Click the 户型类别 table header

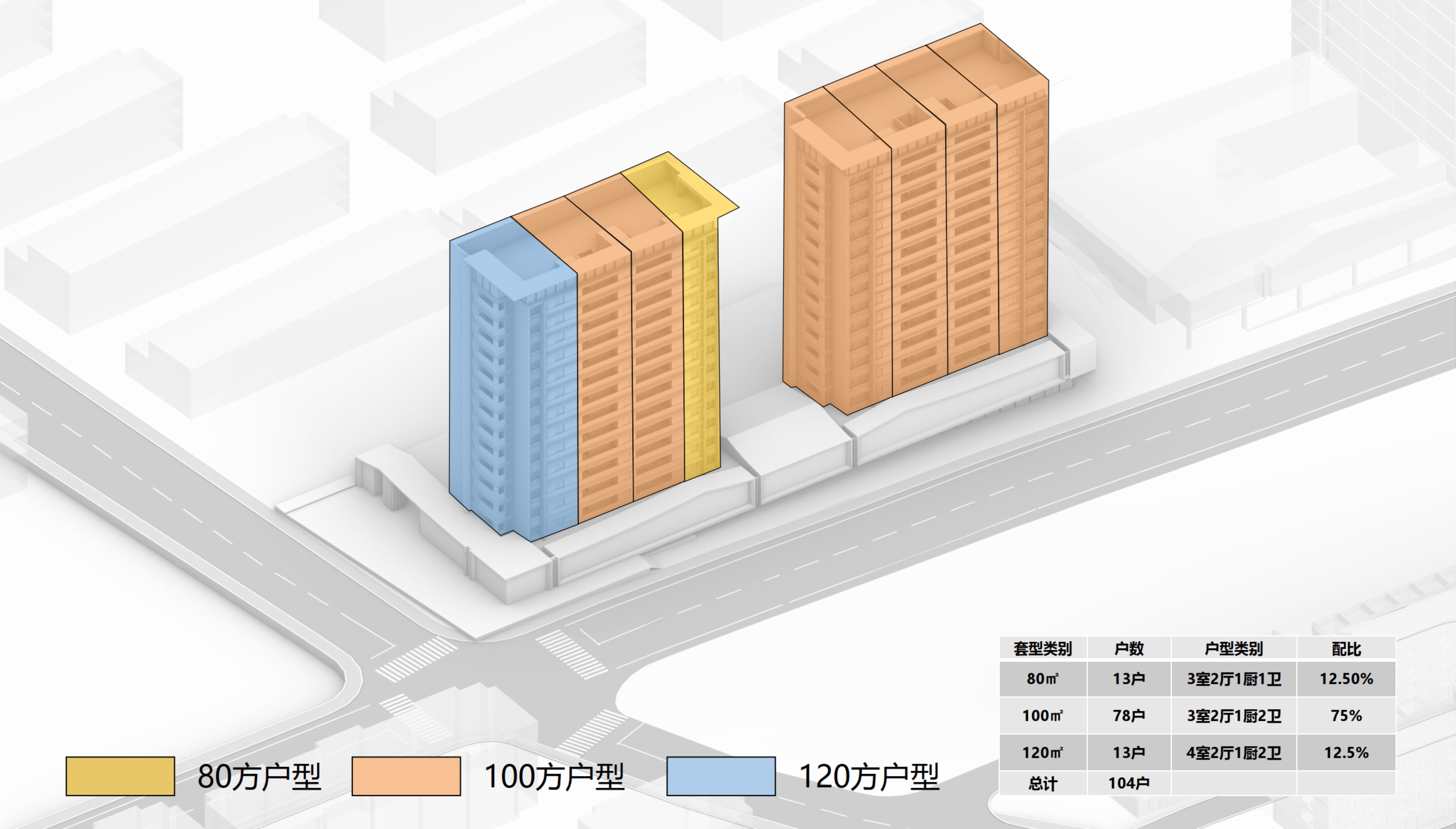tap(1234, 648)
